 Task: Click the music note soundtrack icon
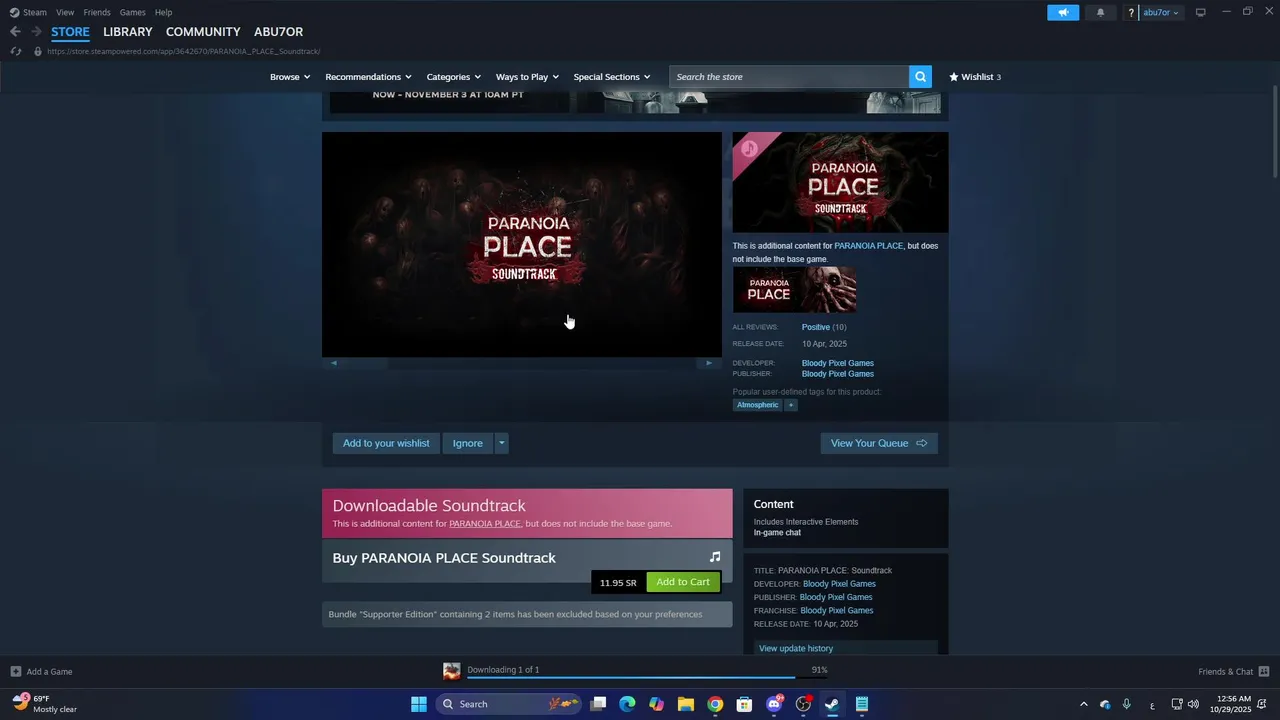point(715,557)
